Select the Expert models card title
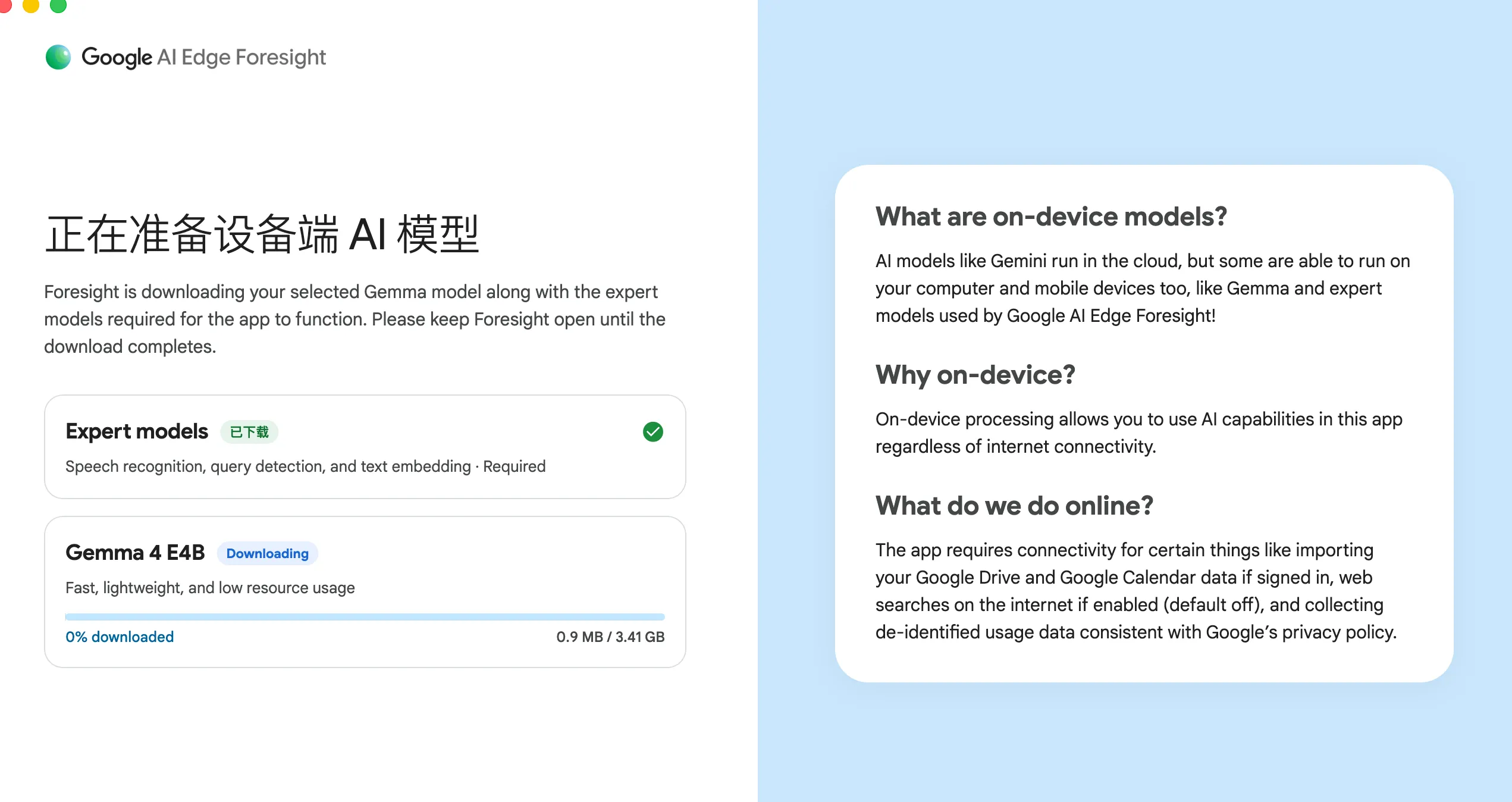The image size is (1512, 802). [x=137, y=431]
